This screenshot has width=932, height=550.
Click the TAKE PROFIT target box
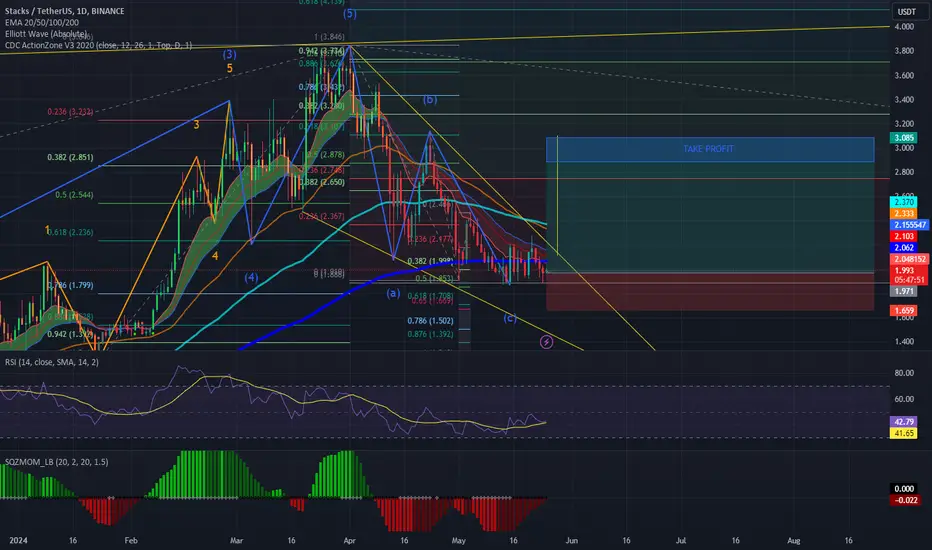click(x=710, y=149)
